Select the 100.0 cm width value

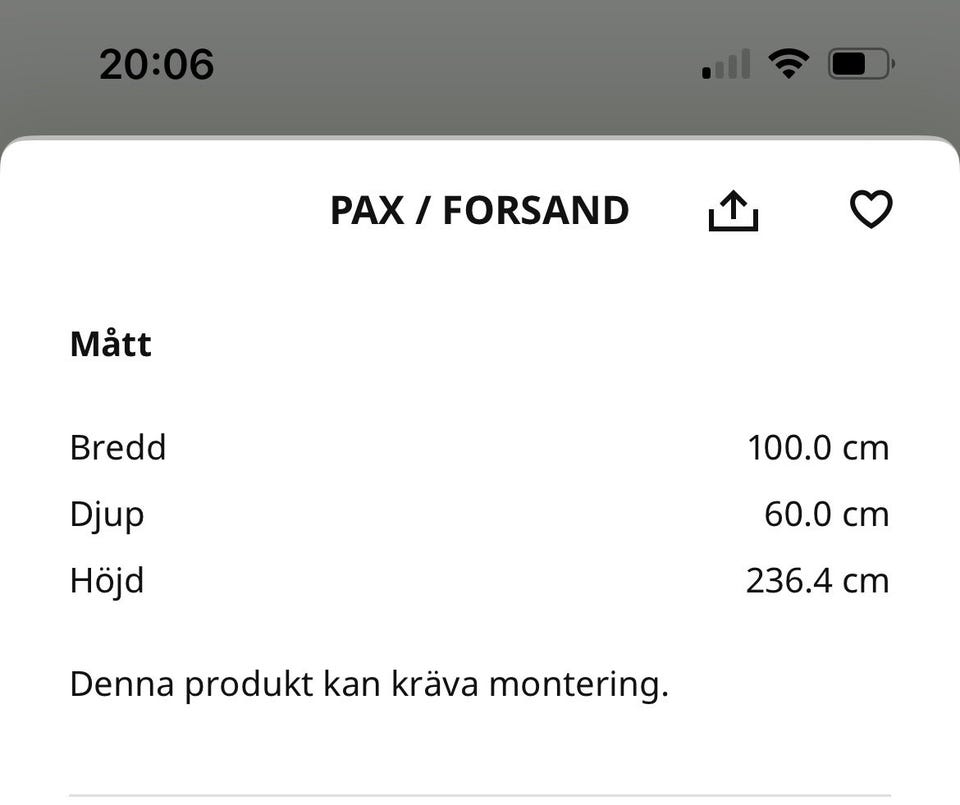(x=817, y=447)
